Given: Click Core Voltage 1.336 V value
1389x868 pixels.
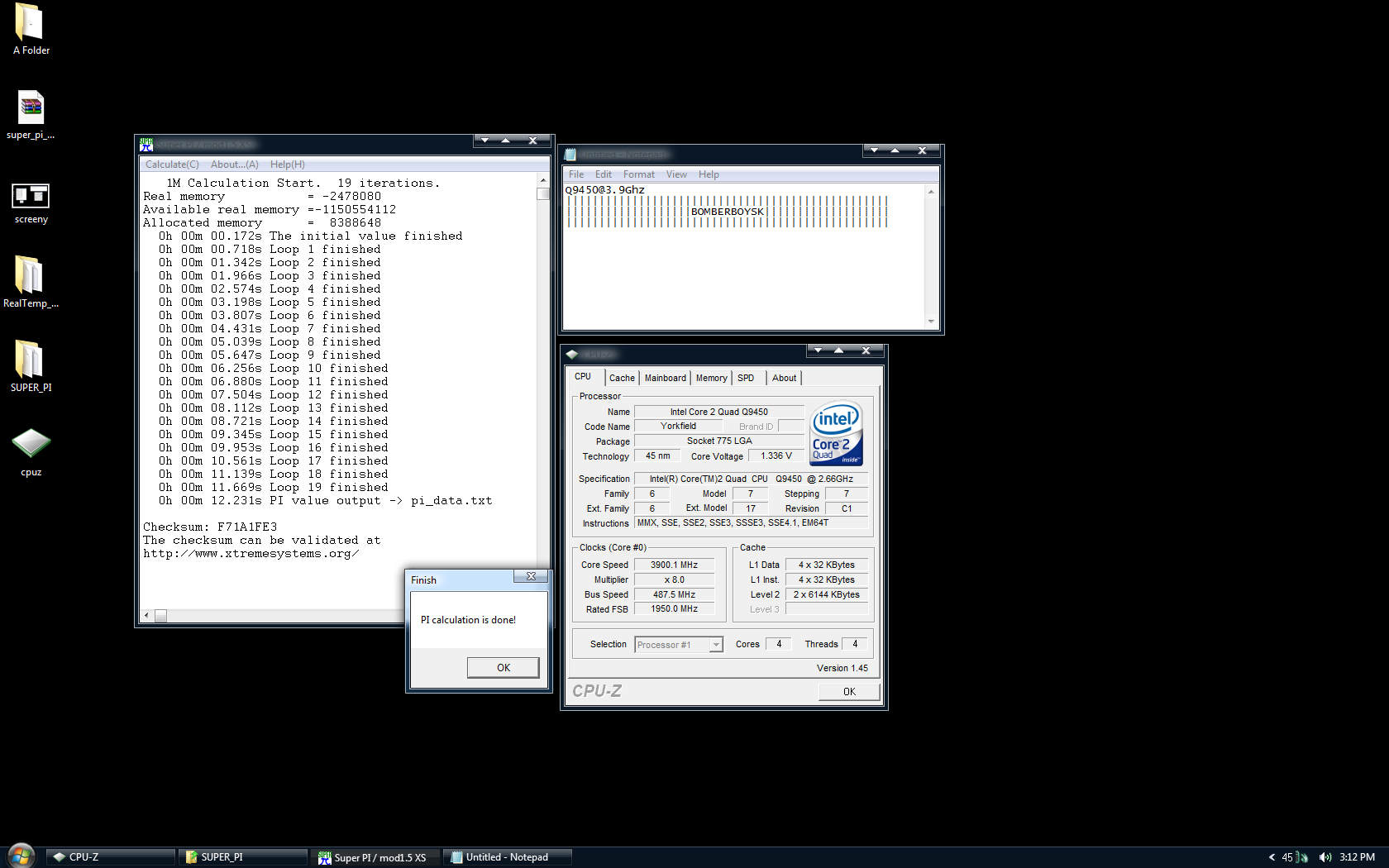Looking at the screenshot, I should pyautogui.click(x=776, y=456).
